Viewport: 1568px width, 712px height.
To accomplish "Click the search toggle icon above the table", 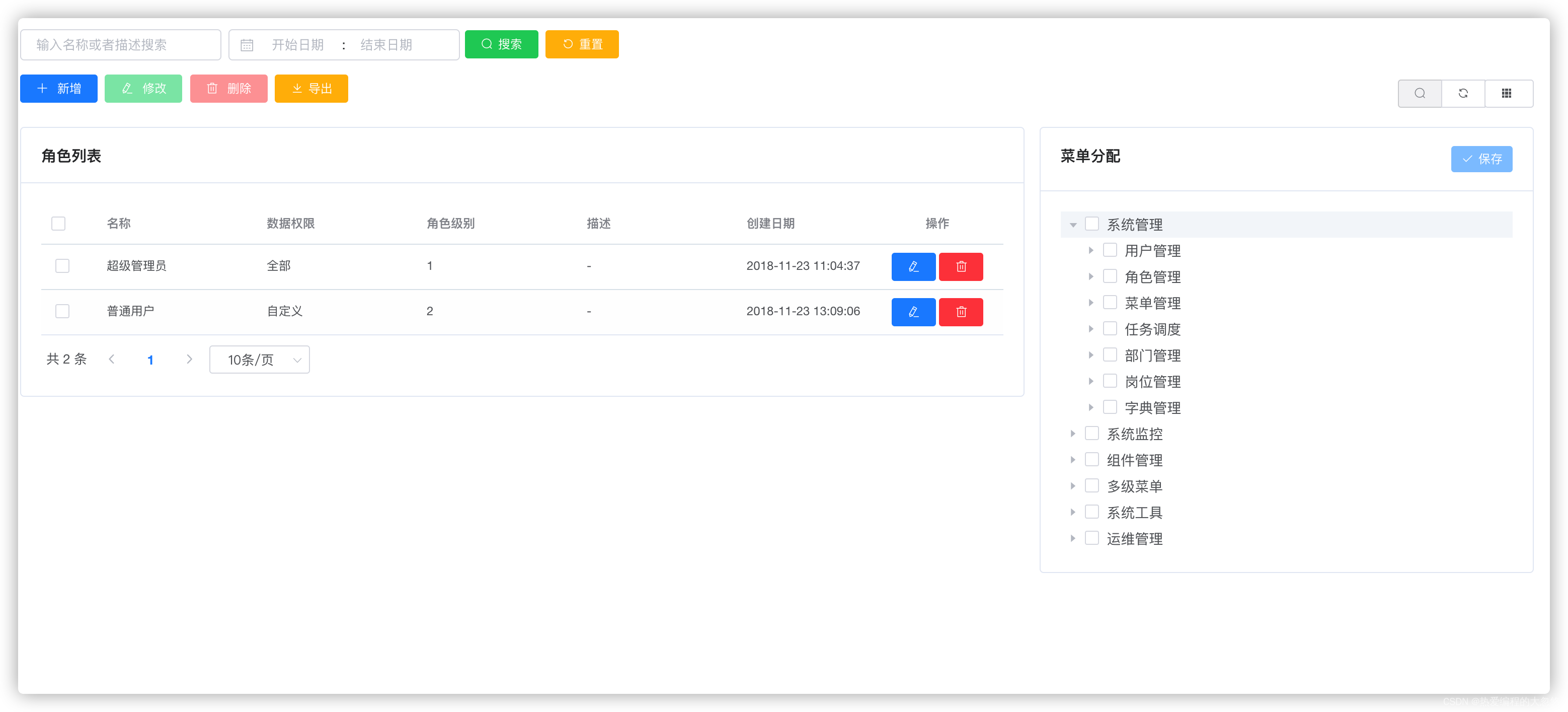I will click(1420, 93).
